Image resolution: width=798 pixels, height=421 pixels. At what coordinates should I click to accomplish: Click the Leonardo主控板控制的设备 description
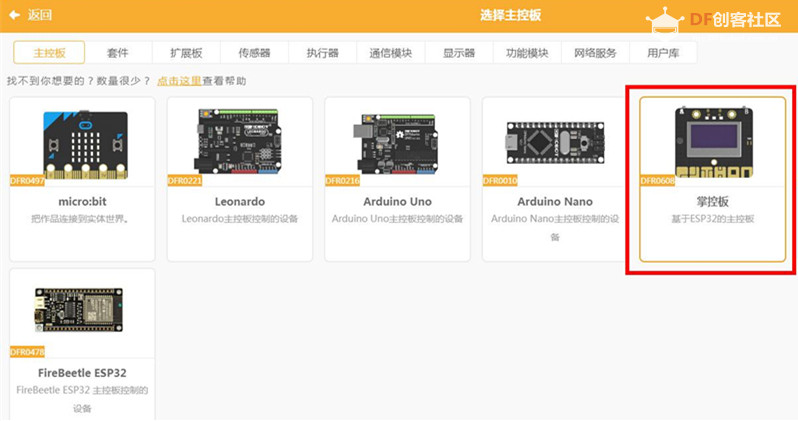pyautogui.click(x=240, y=219)
